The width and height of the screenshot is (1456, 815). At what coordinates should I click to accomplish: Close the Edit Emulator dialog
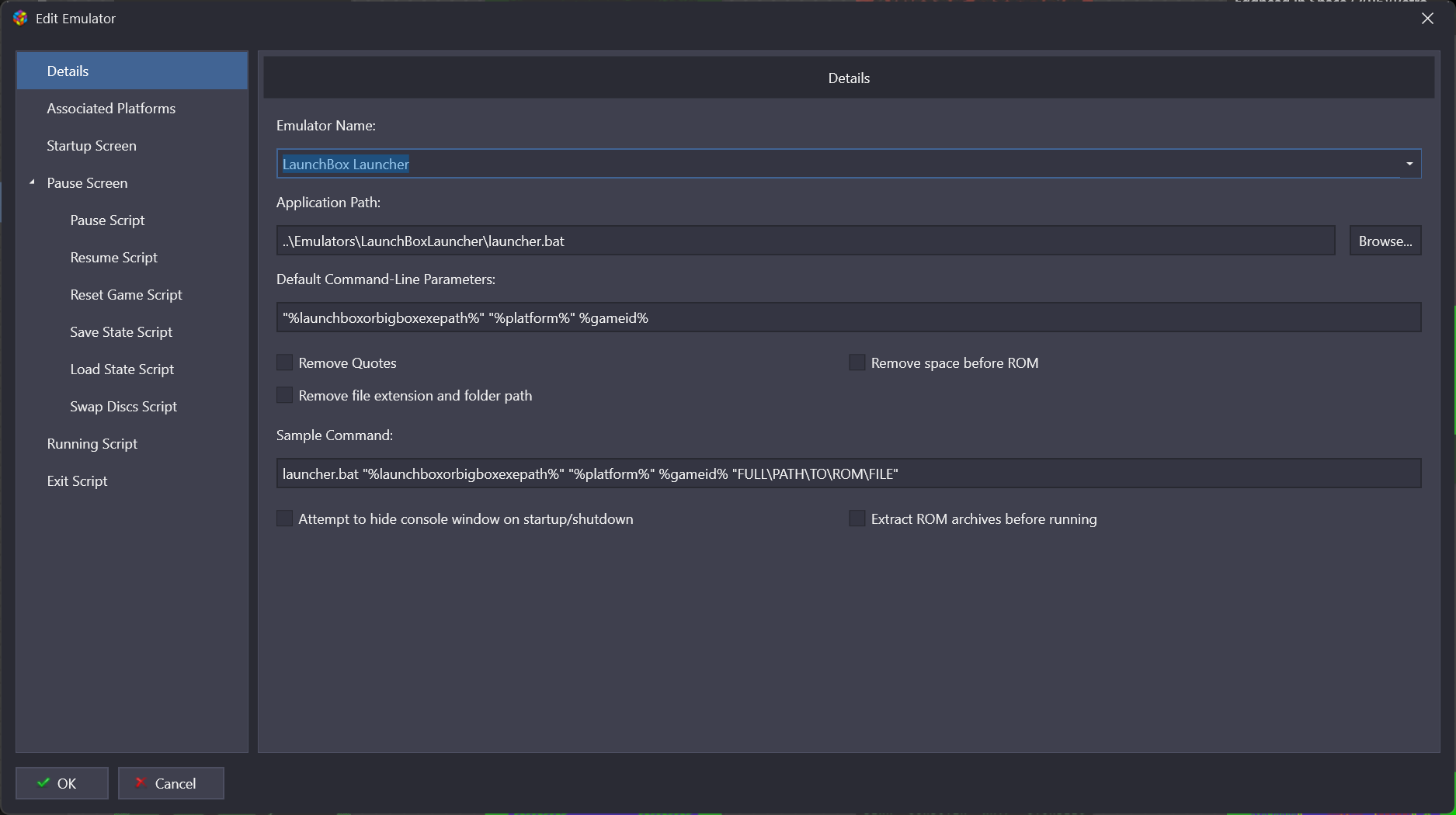click(x=1427, y=18)
